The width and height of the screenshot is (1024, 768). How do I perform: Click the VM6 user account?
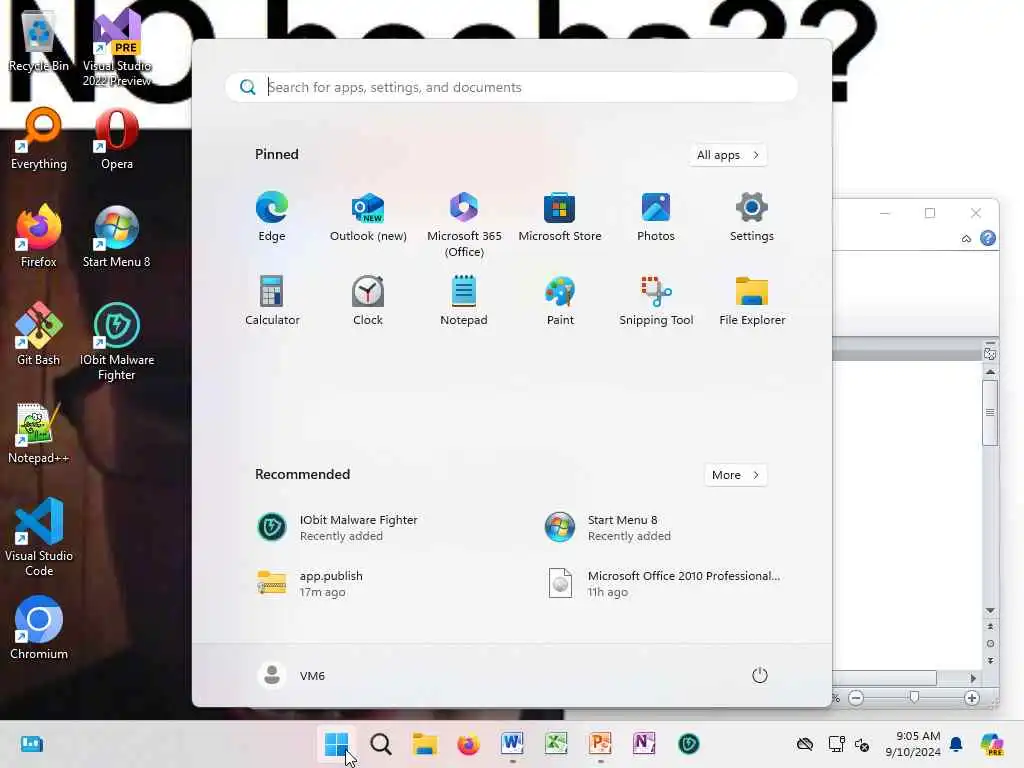pyautogui.click(x=291, y=675)
